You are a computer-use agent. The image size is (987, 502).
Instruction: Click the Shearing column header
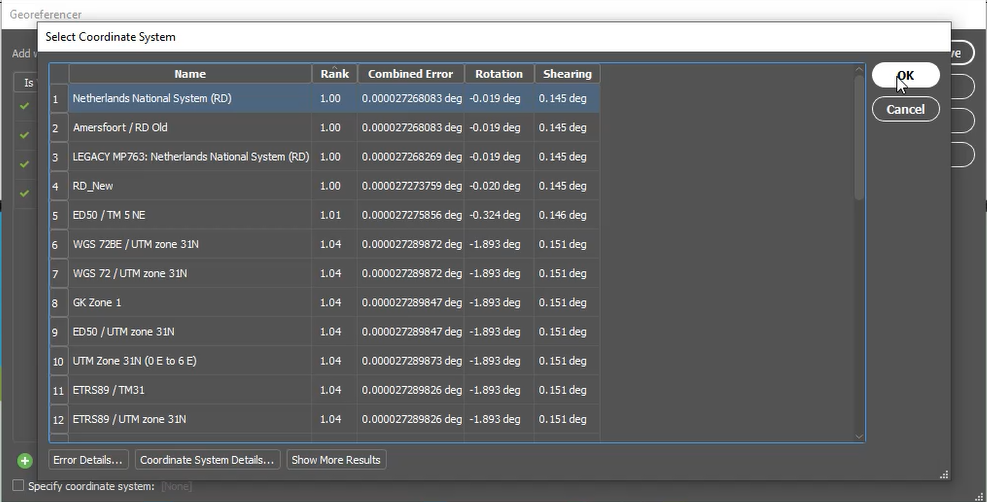[x=566, y=74]
